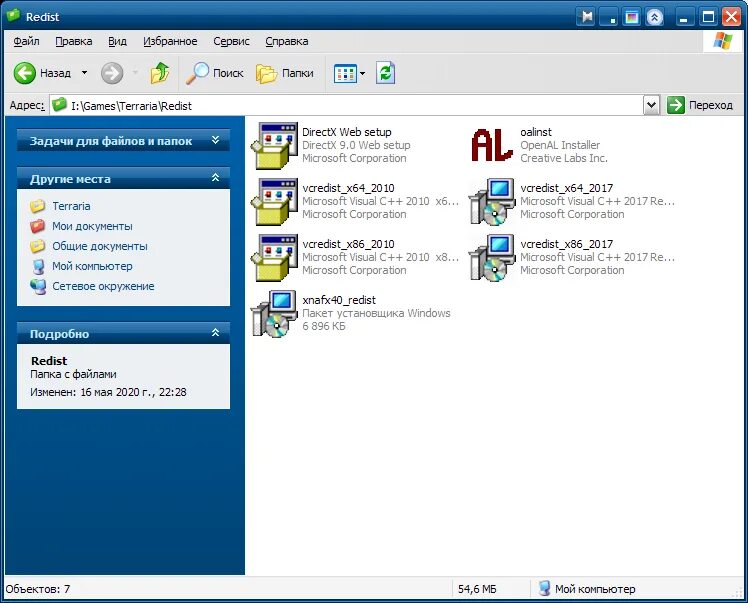
Task: Click the pin icon in the title bar
Action: [x=586, y=17]
